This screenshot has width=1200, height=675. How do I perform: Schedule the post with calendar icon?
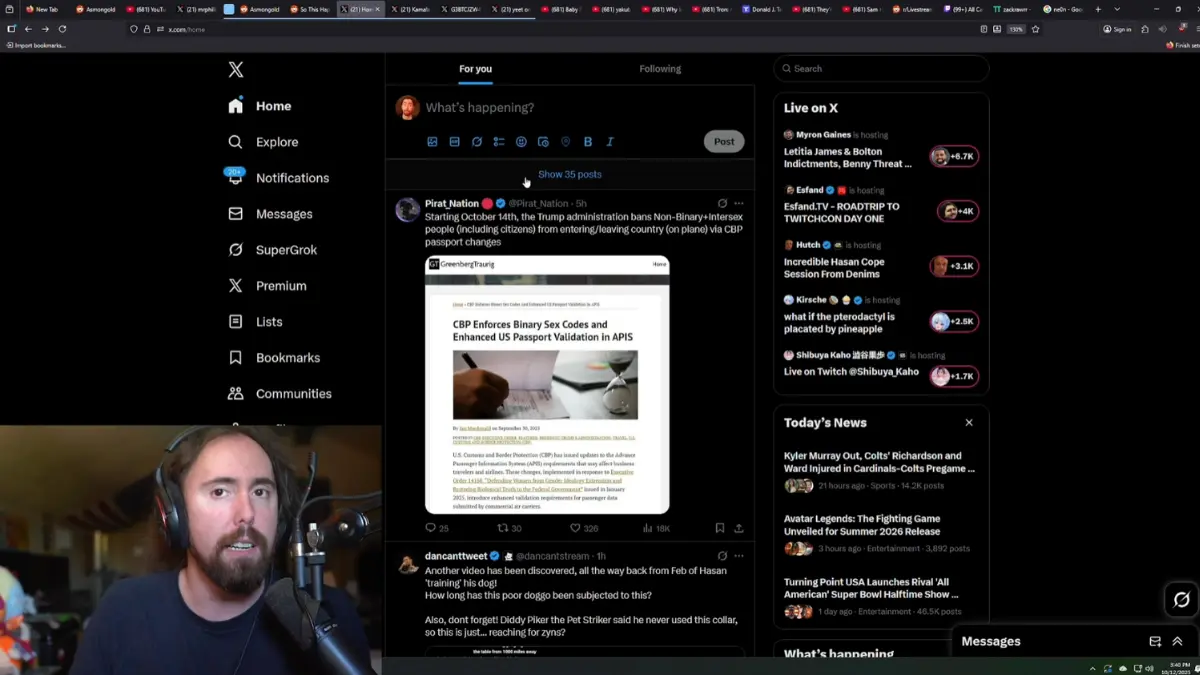point(543,142)
